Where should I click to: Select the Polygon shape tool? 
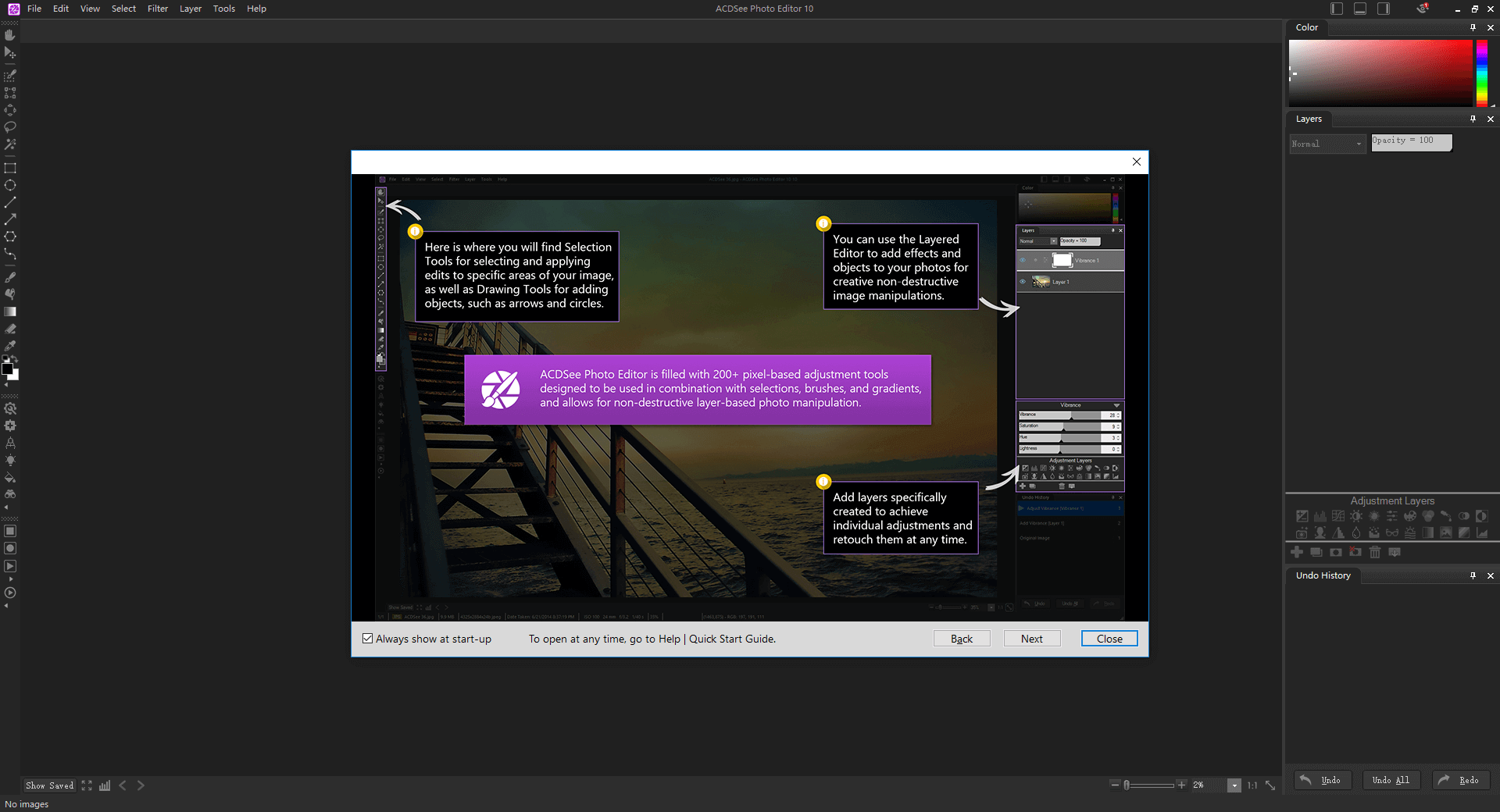click(10, 237)
